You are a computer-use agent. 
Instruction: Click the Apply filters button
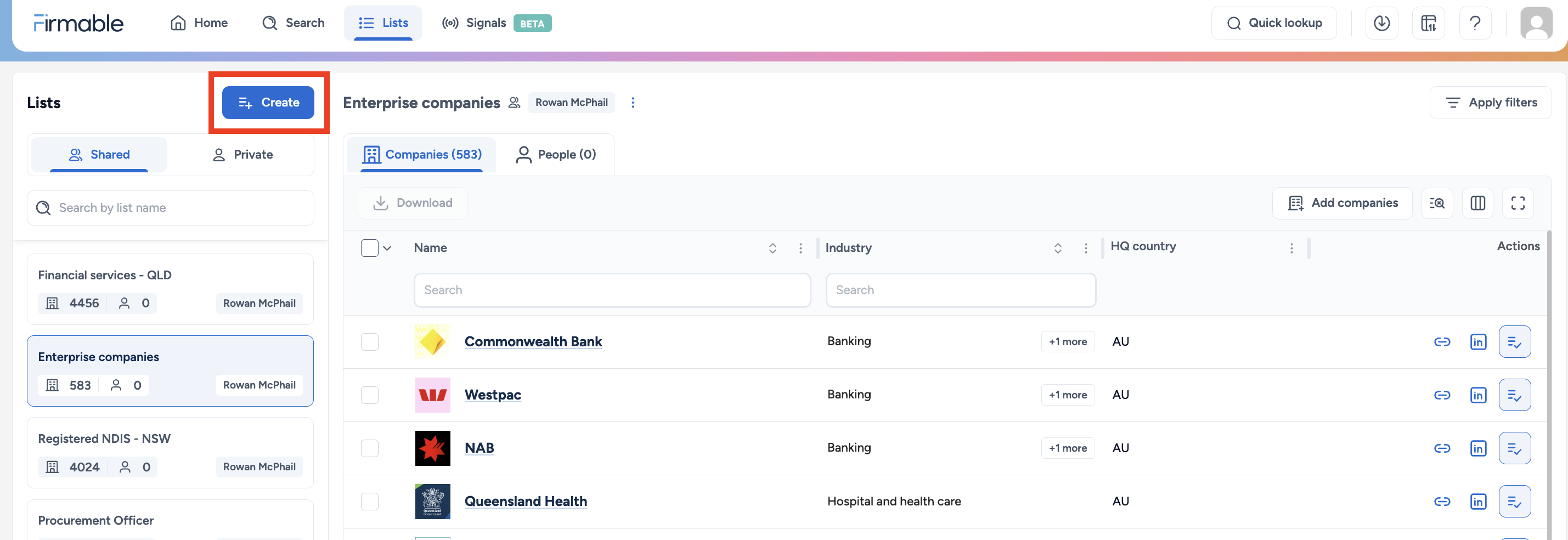pyautogui.click(x=1490, y=102)
